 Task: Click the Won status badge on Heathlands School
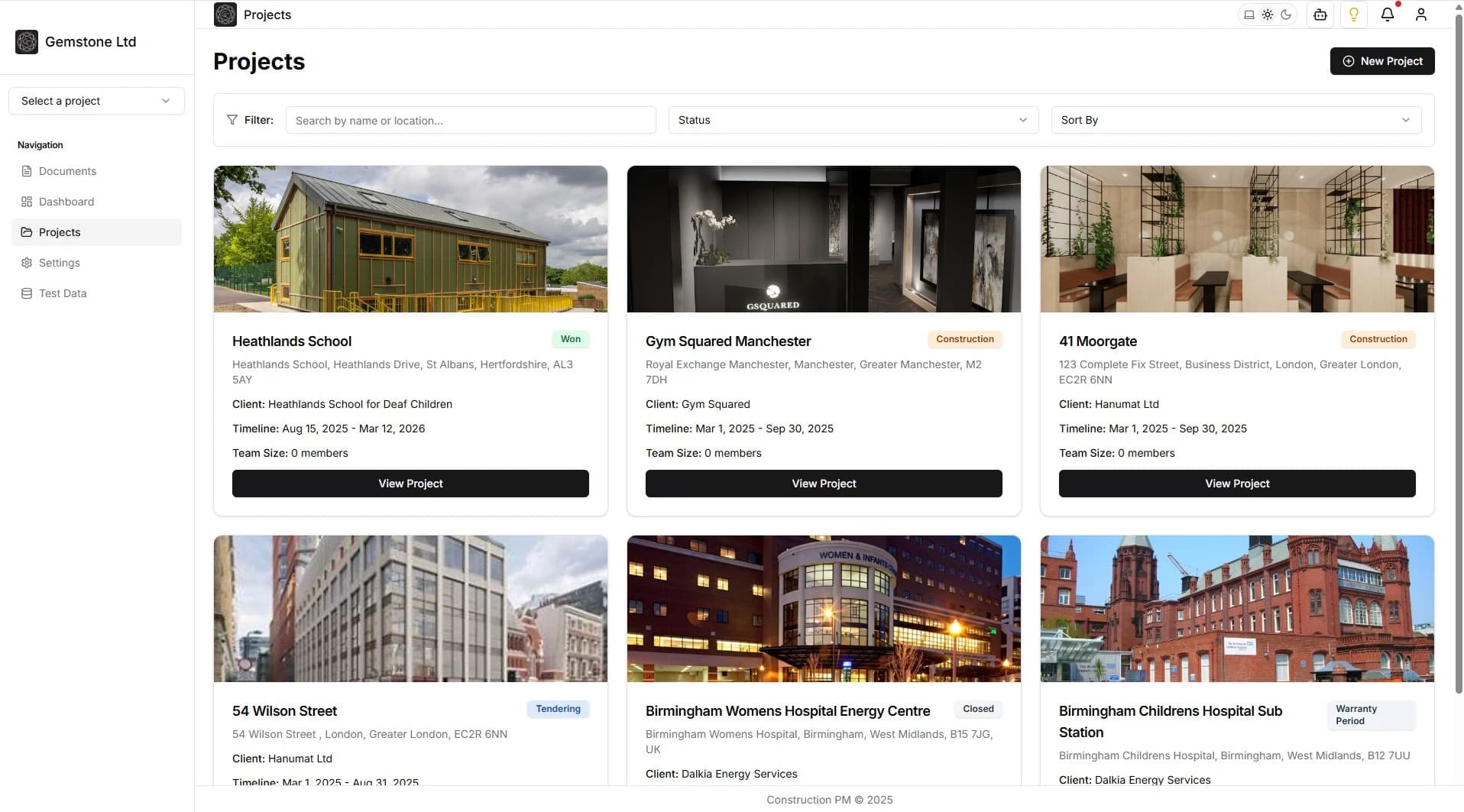tap(571, 338)
